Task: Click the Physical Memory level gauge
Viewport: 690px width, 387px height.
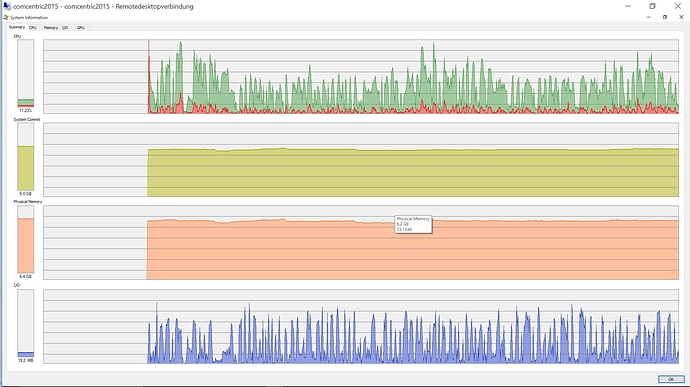Action: click(26, 240)
